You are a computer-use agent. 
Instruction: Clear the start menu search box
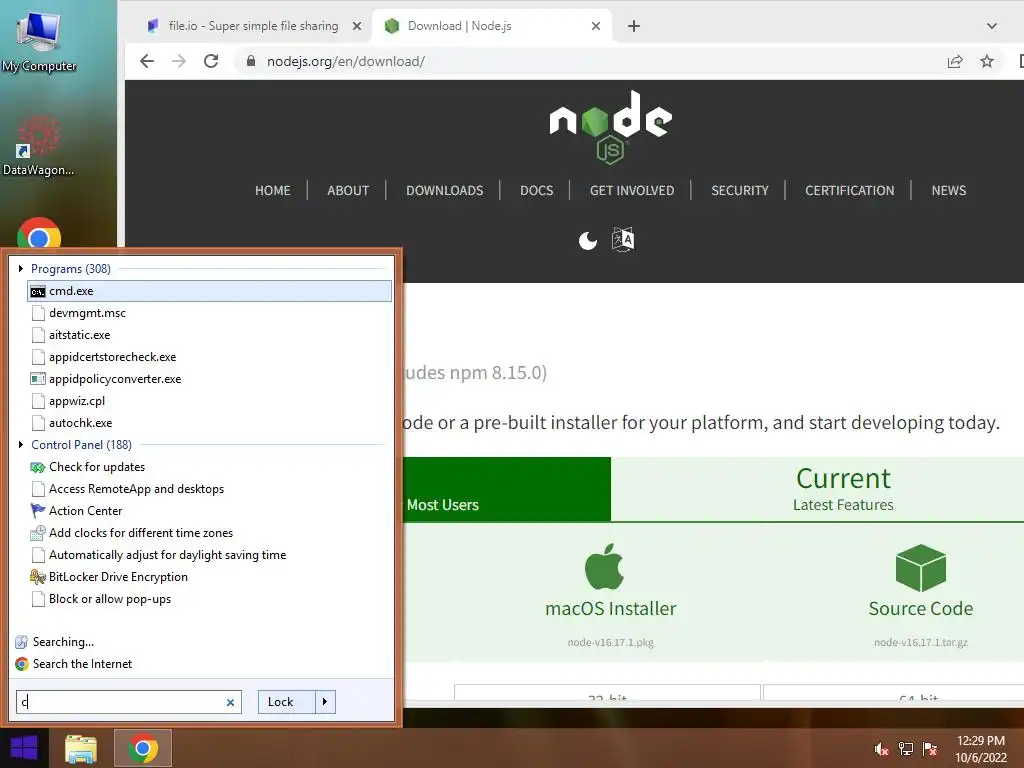(x=231, y=702)
